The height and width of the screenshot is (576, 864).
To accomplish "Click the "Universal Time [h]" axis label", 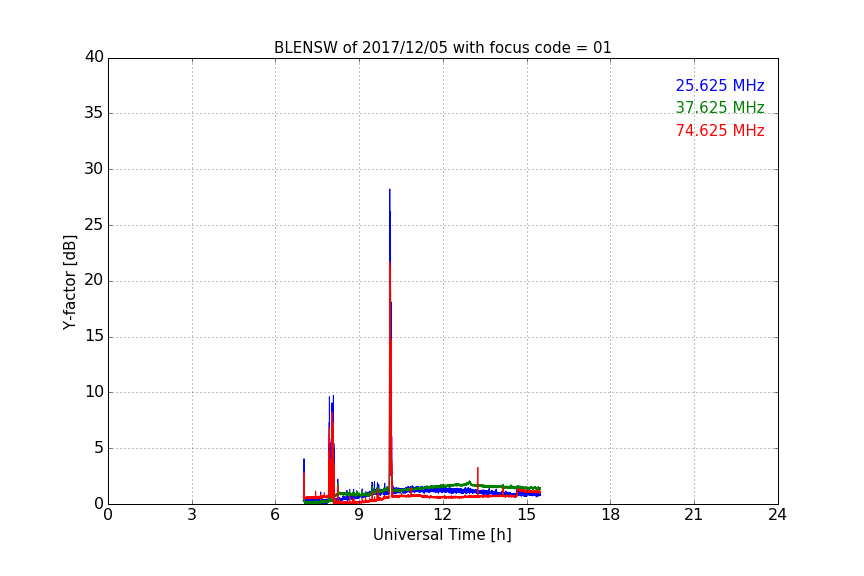I will point(442,535).
